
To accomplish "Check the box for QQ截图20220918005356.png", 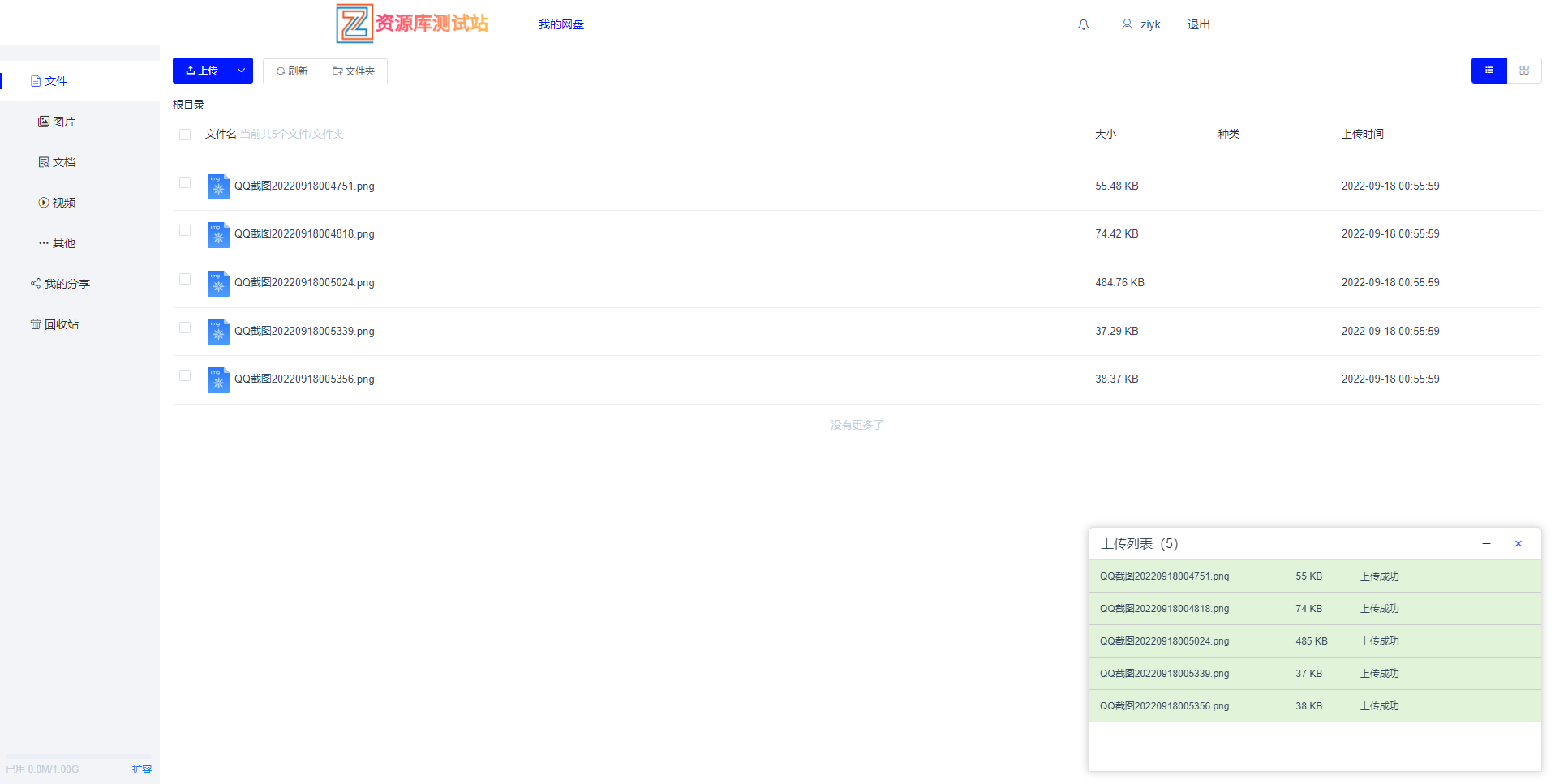I will click(185, 375).
